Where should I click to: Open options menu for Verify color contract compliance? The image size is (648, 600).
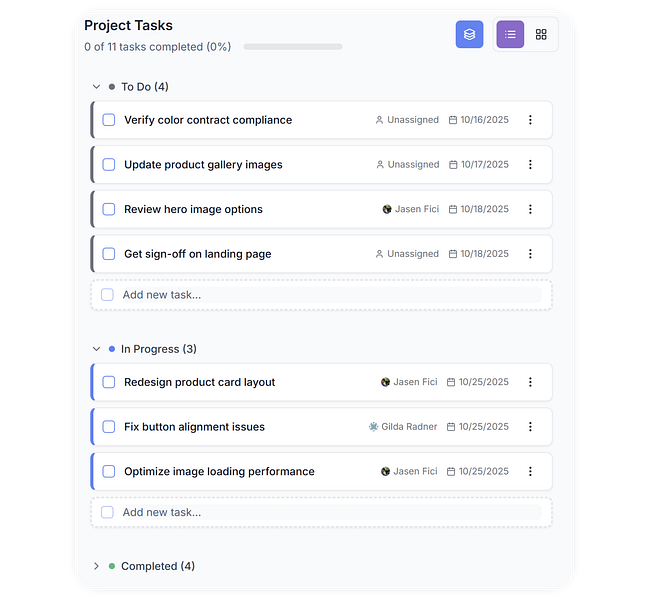click(530, 120)
